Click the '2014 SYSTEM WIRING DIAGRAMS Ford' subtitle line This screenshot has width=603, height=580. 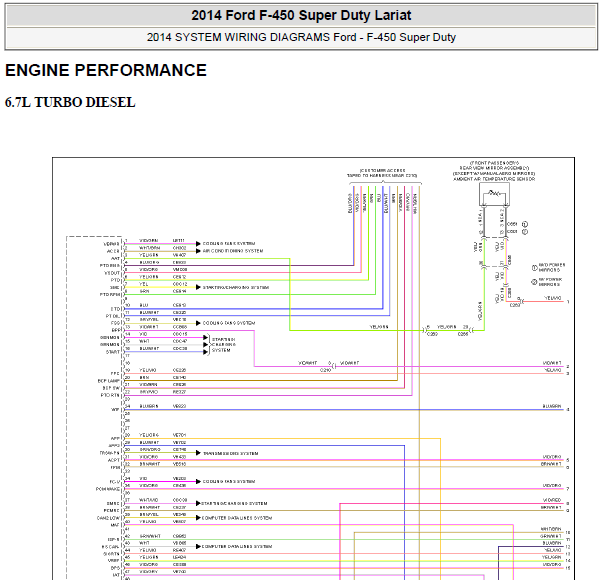click(301, 37)
